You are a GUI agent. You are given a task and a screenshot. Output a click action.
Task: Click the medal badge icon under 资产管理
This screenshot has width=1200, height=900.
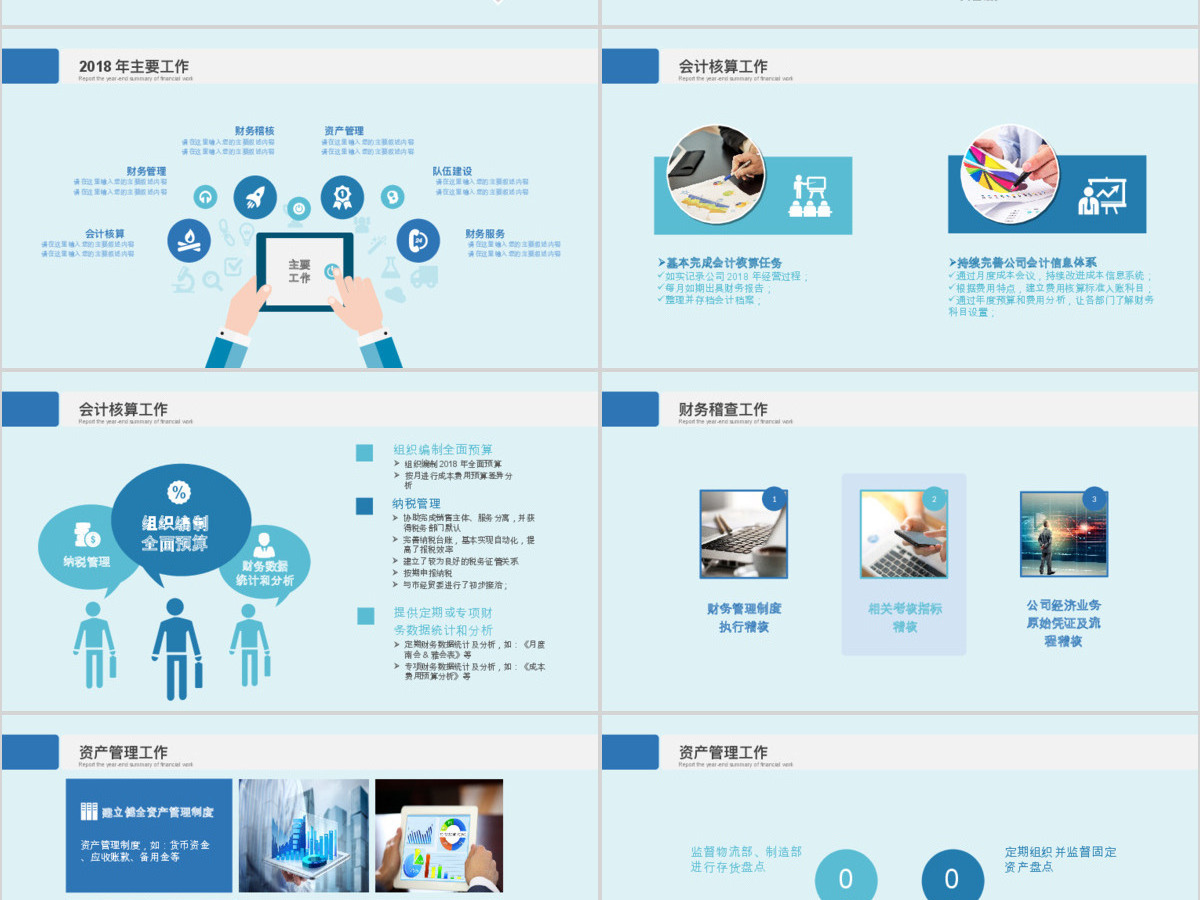coord(342,197)
